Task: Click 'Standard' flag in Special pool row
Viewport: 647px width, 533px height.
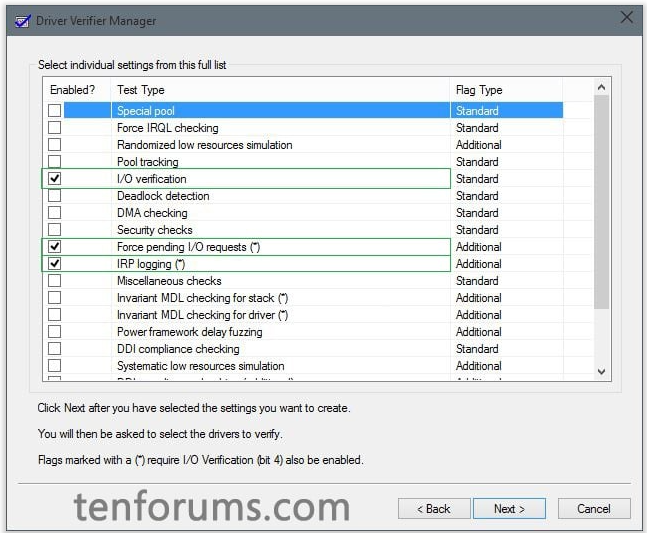Action: [x=477, y=111]
